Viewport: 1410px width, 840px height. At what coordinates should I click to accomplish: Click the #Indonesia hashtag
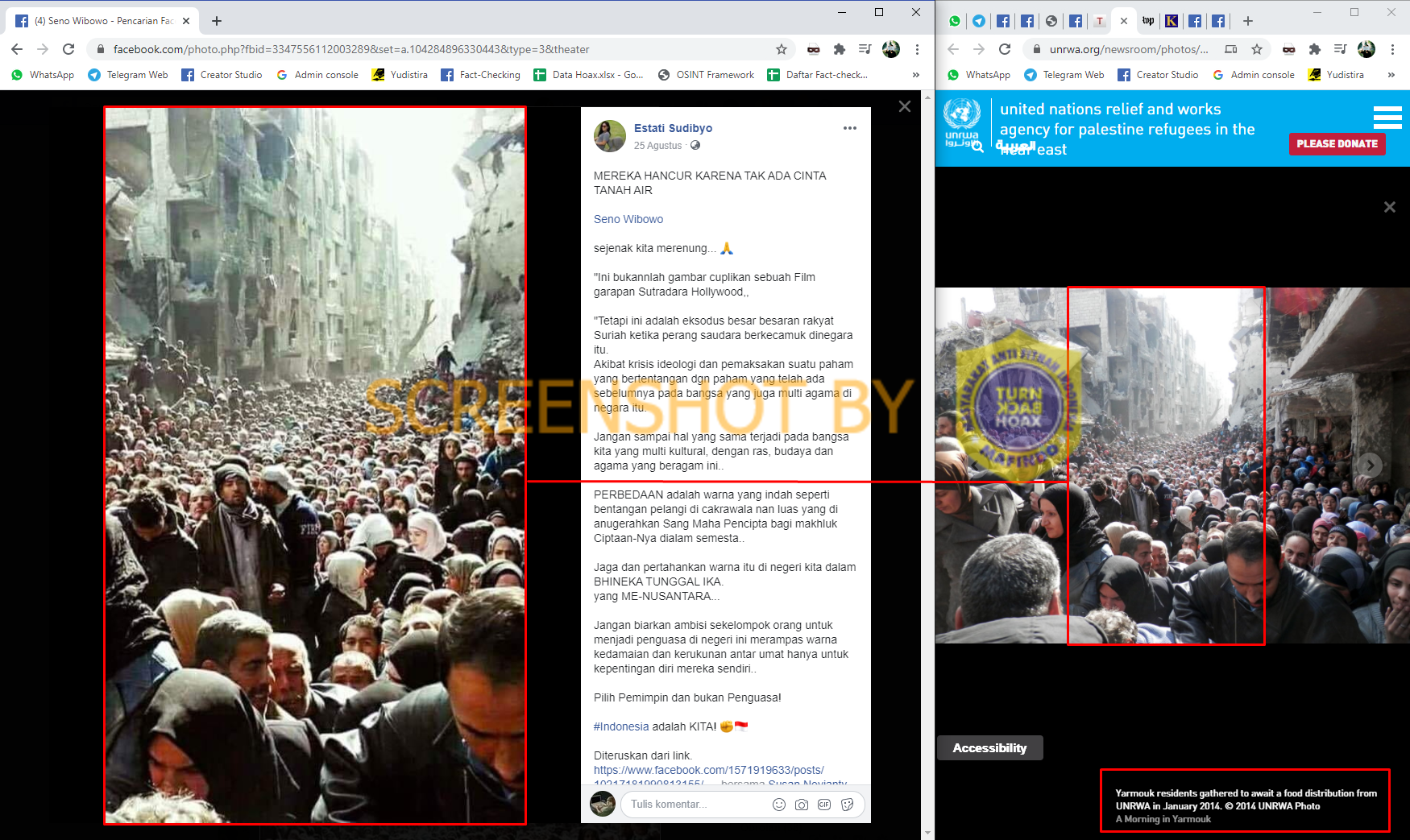point(621,726)
